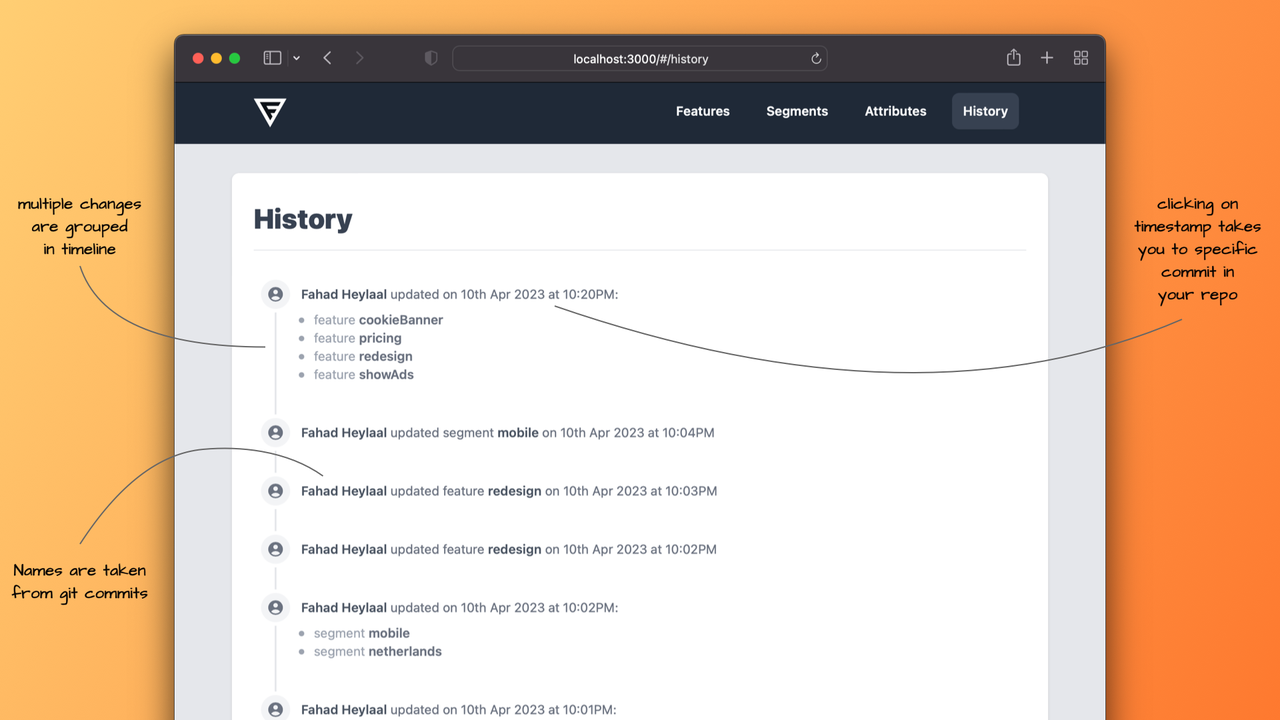Click redesign in the 10:03PM entry

(x=514, y=491)
